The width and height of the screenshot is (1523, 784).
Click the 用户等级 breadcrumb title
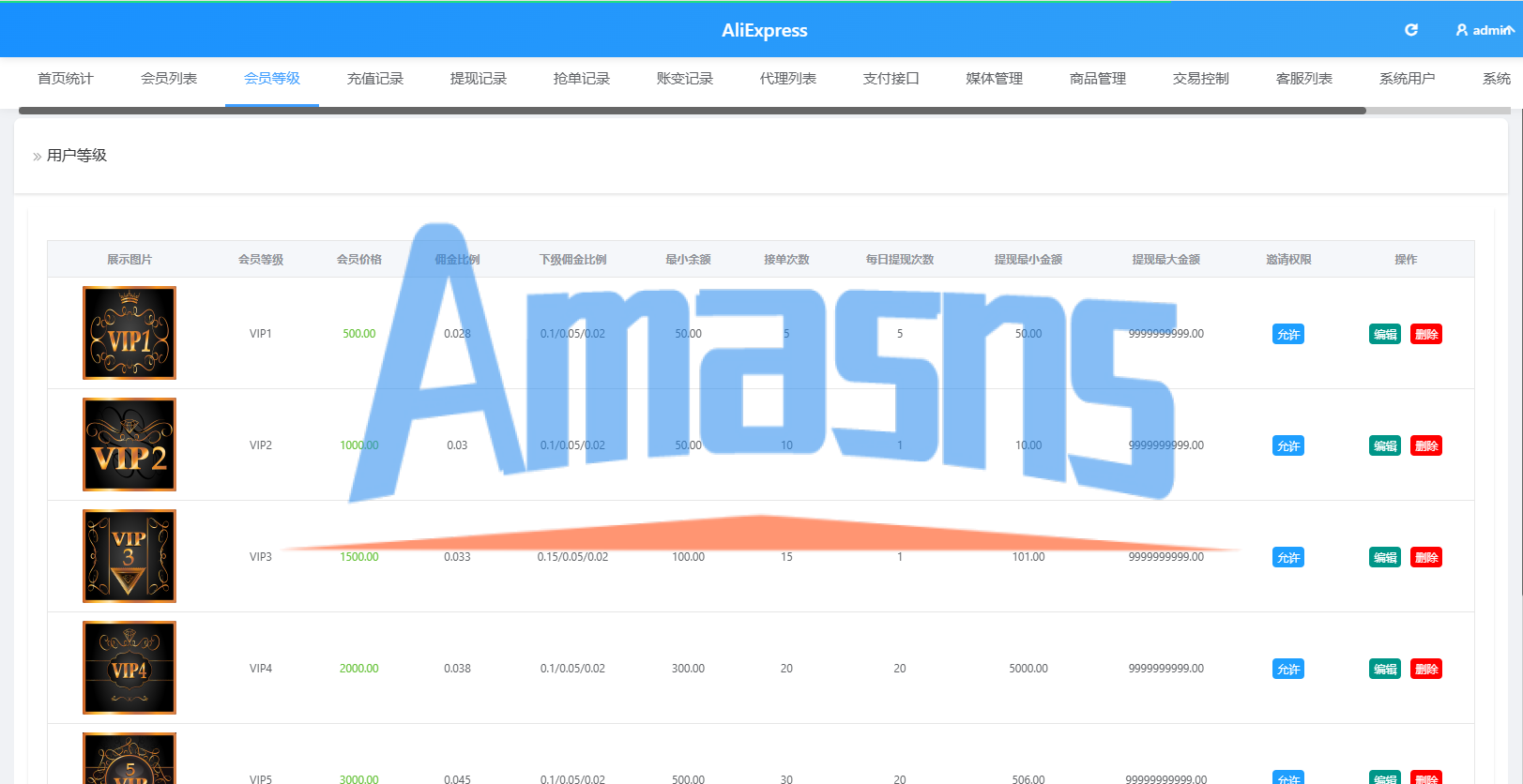coord(77,156)
